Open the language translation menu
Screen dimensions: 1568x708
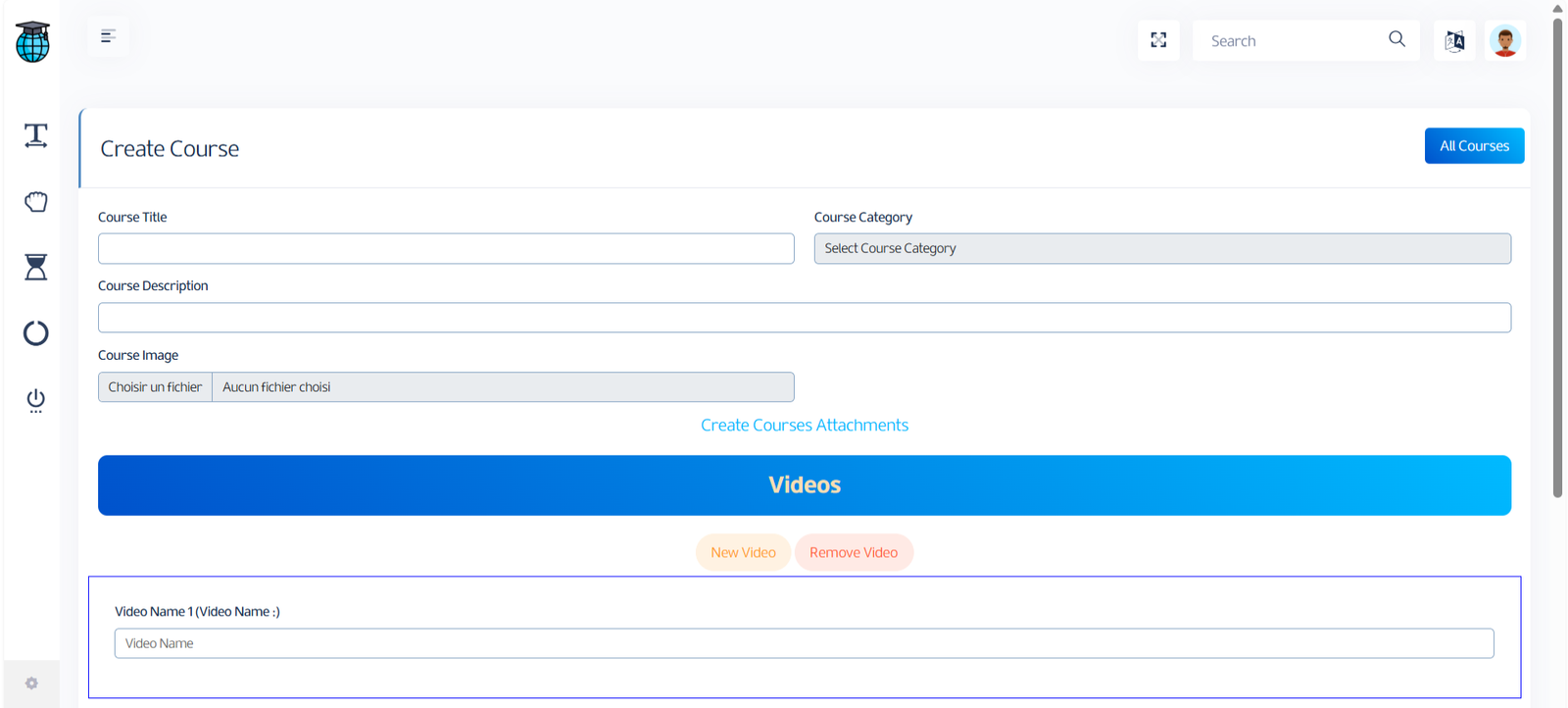tap(1455, 41)
